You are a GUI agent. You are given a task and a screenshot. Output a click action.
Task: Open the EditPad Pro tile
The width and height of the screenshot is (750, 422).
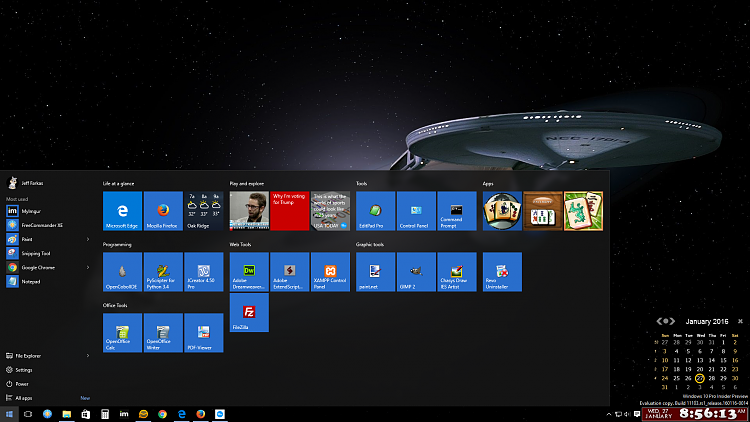tap(375, 211)
